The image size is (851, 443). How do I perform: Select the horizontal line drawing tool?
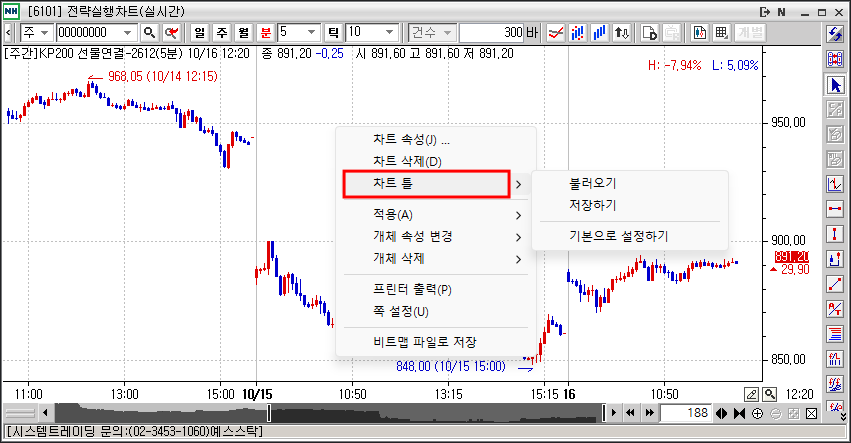[x=835, y=209]
